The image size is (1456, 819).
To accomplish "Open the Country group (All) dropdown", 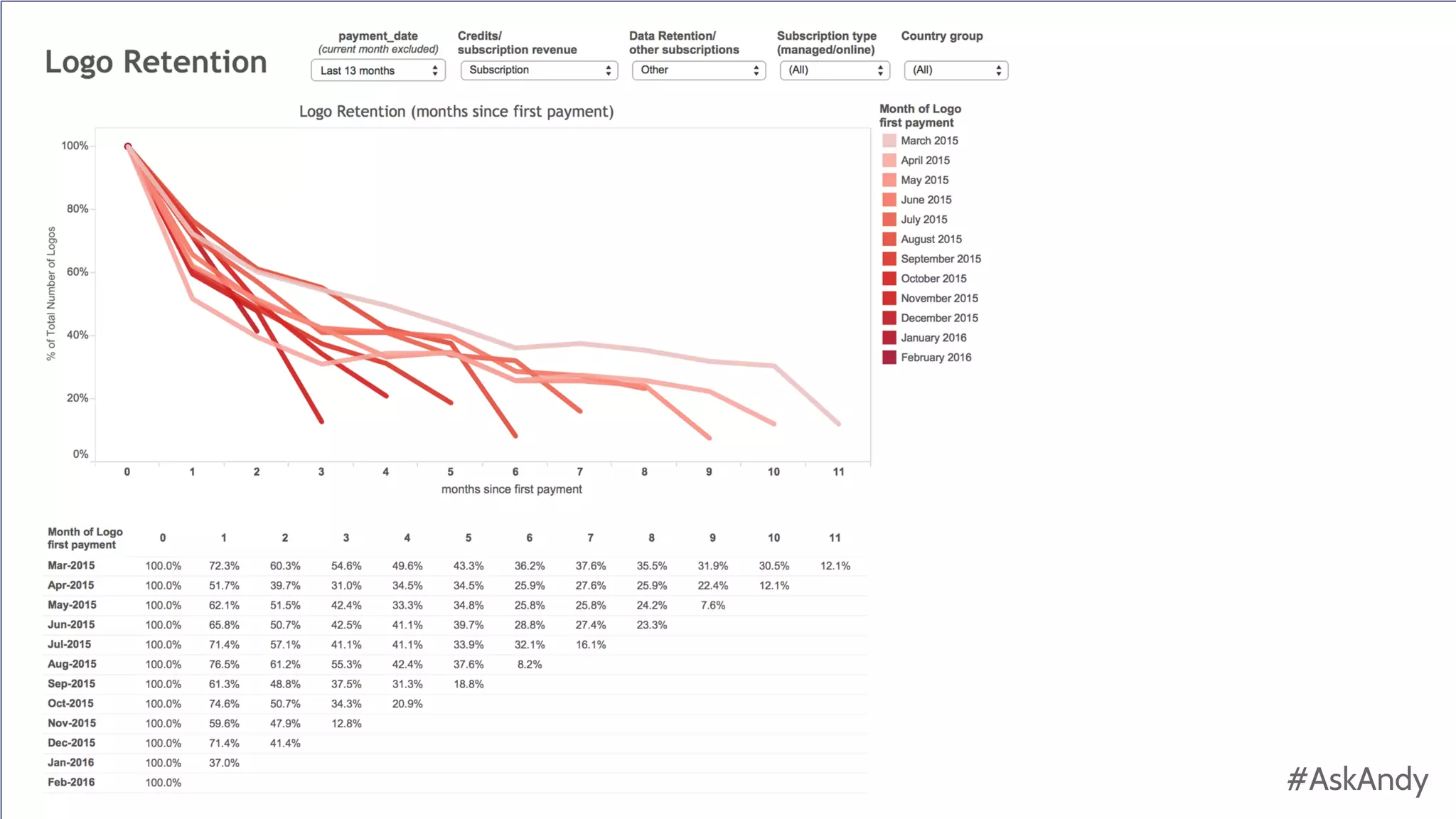I will 955,70.
